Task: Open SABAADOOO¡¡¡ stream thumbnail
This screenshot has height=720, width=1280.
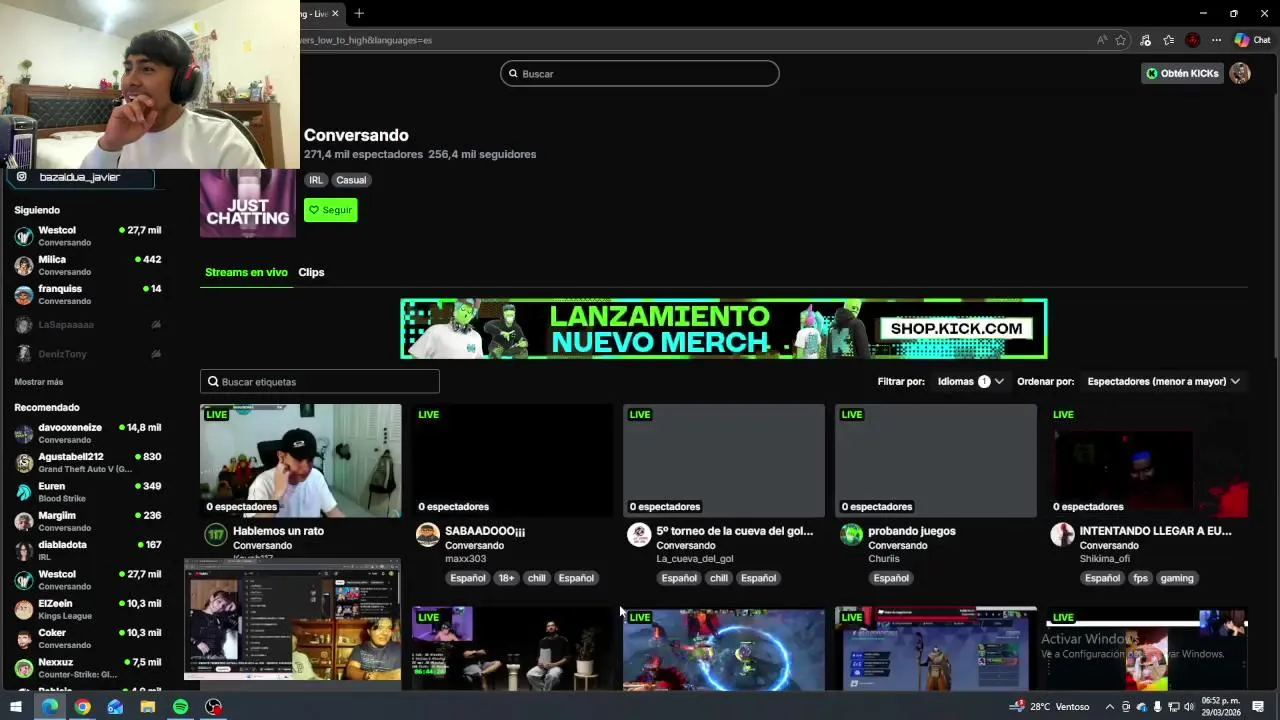Action: pyautogui.click(x=512, y=460)
